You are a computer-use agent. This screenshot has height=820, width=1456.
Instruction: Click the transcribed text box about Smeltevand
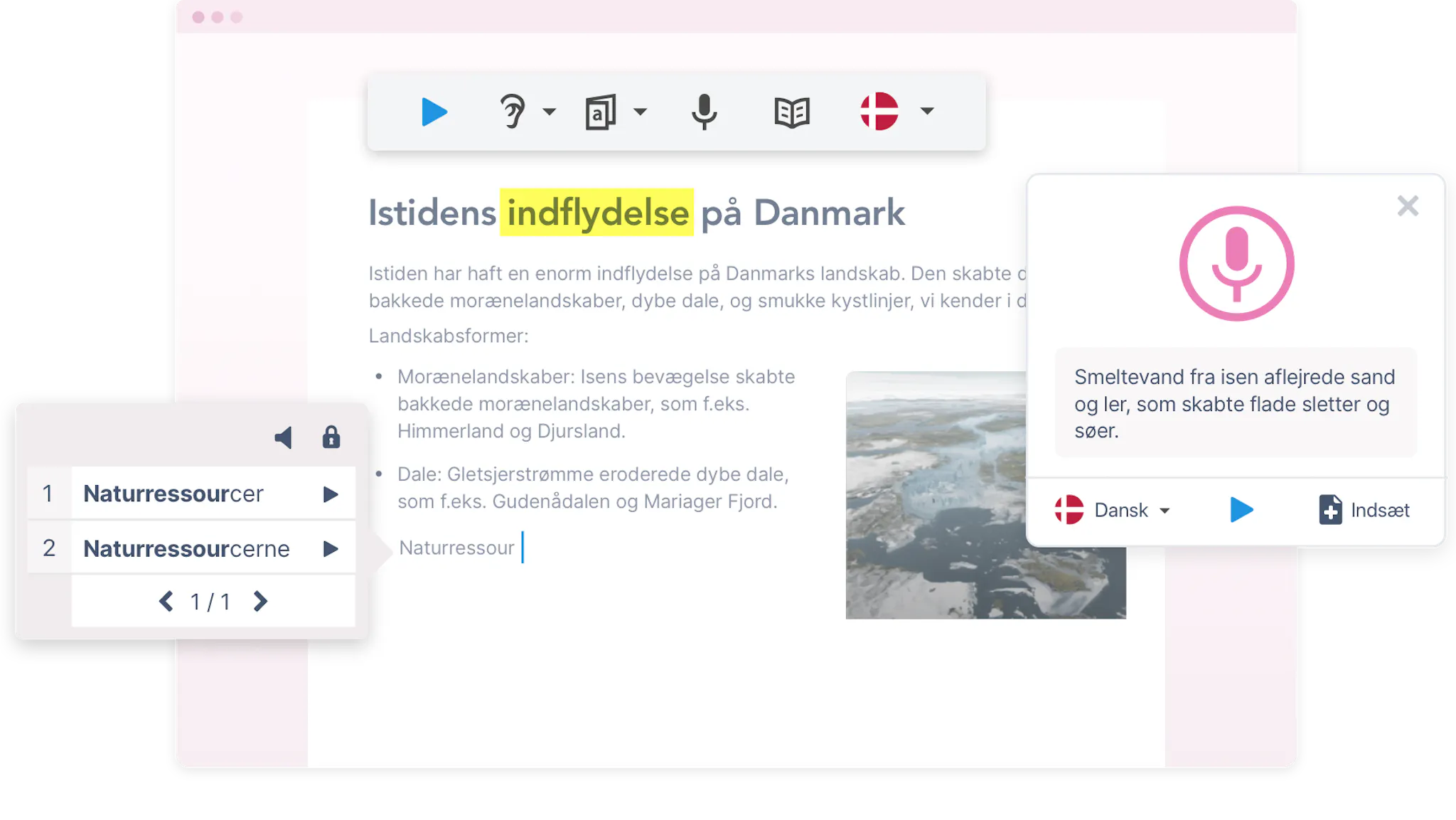tap(1236, 403)
